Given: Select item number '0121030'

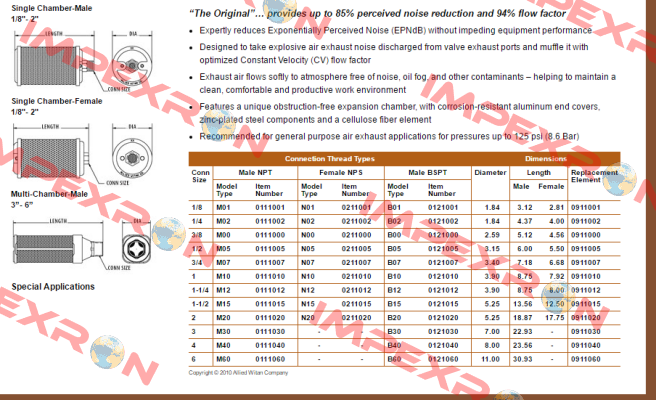Looking at the screenshot, I should (443, 331).
